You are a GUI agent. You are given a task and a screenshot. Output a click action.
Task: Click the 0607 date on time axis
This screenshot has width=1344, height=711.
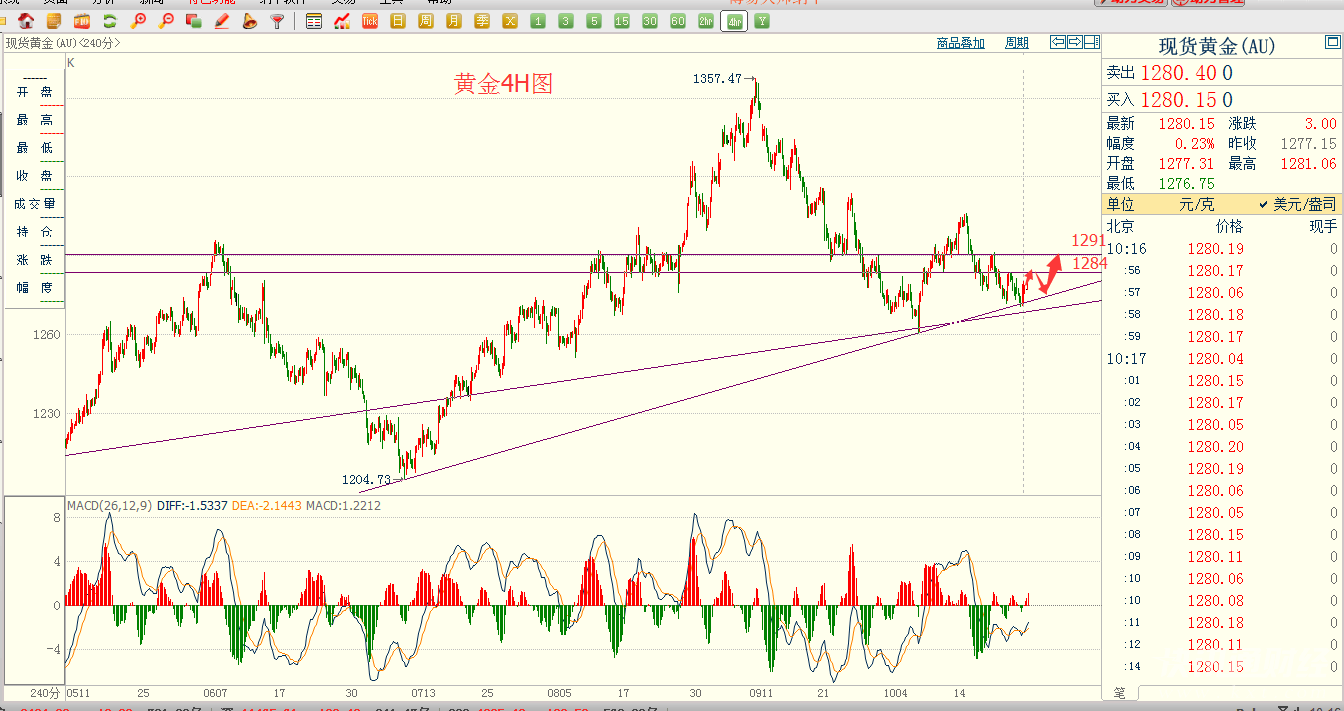[x=215, y=693]
